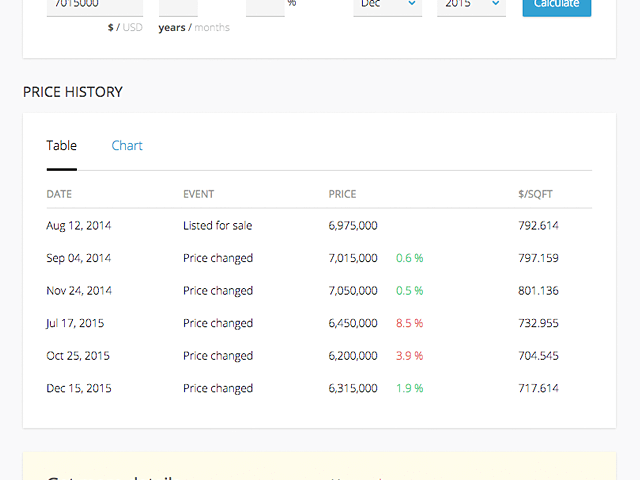
Task: Click the Jul 17, 2015 date
Action: (75, 323)
